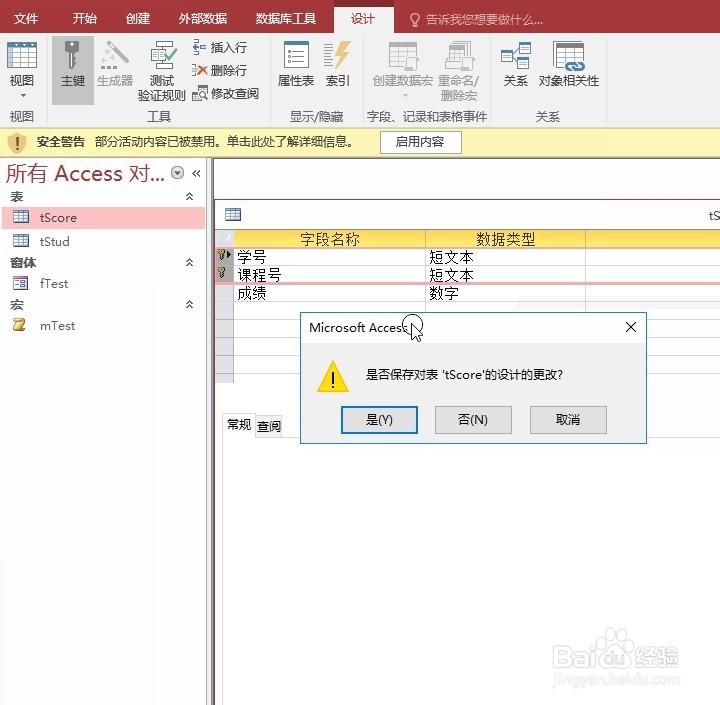This screenshot has height=705, width=720.
Task: Click the 数字 data type cell
Action: pos(505,293)
